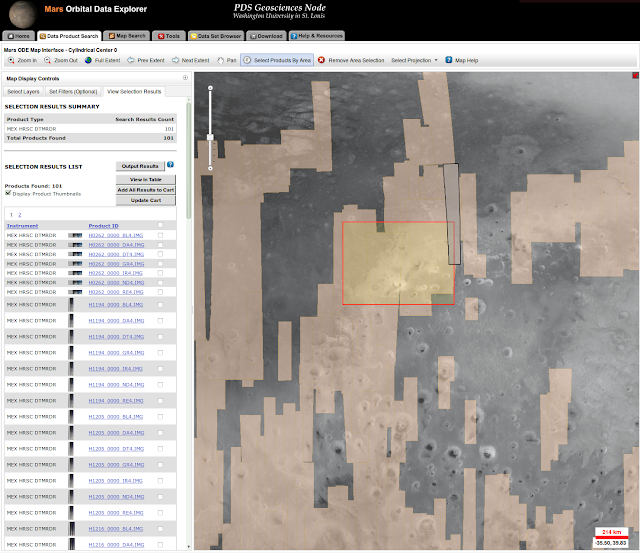The height and width of the screenshot is (553, 640).
Task: Activate the Pan hand tool
Action: (227, 60)
